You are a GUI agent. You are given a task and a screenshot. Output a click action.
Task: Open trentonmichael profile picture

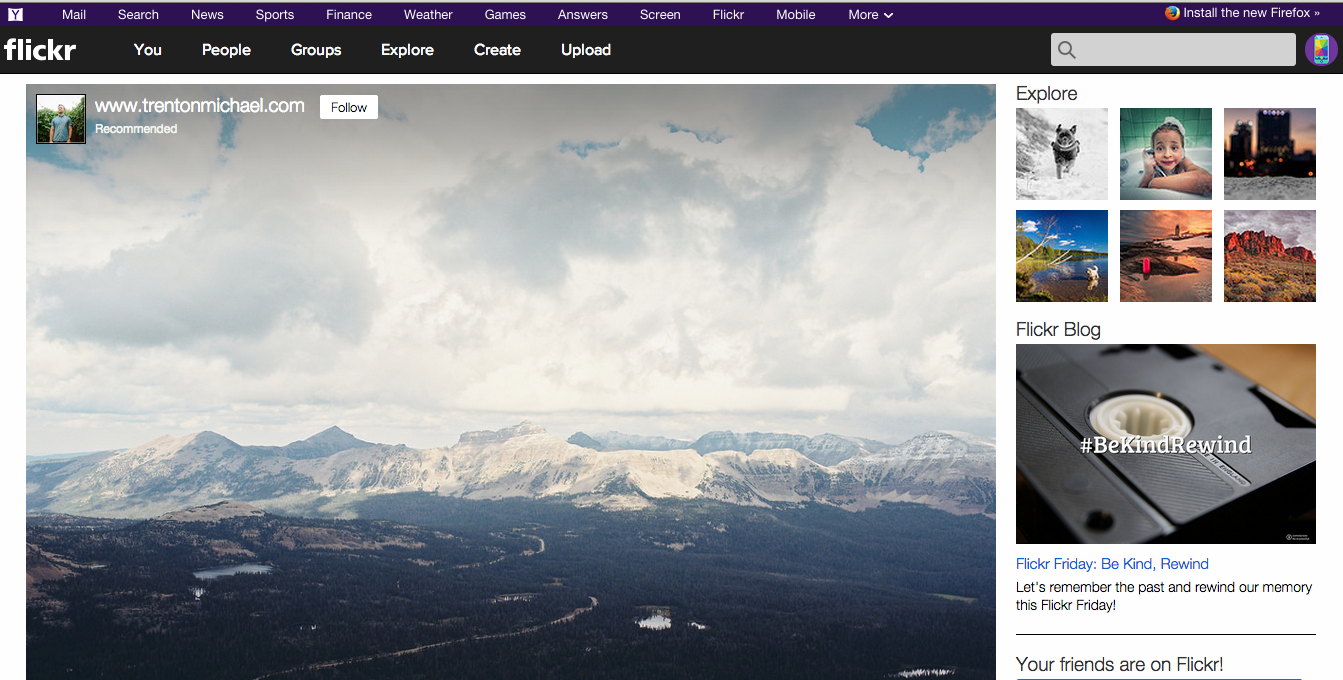[x=61, y=119]
